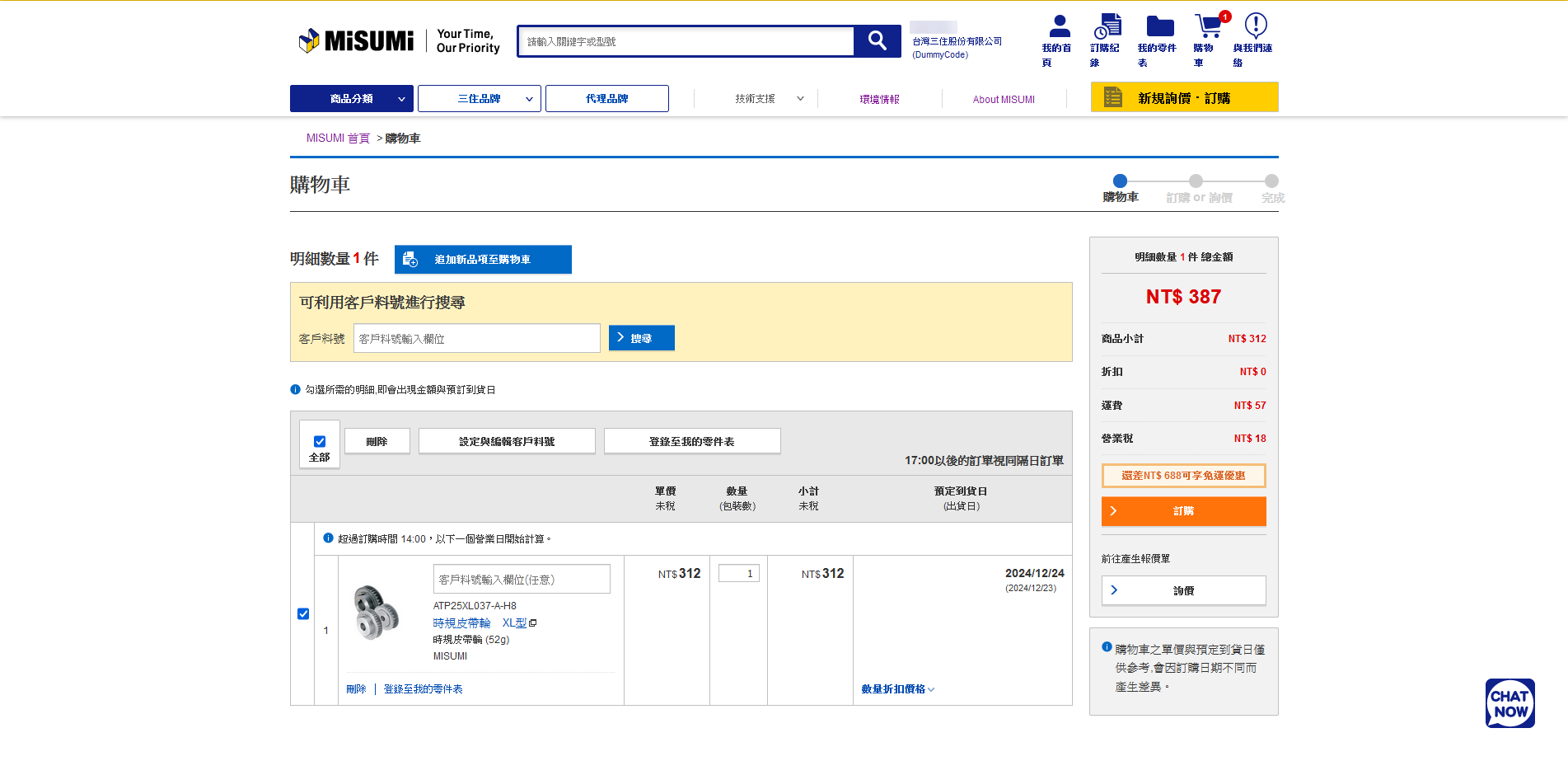
Task: Expand the 商品分類 dropdown
Action: click(351, 99)
